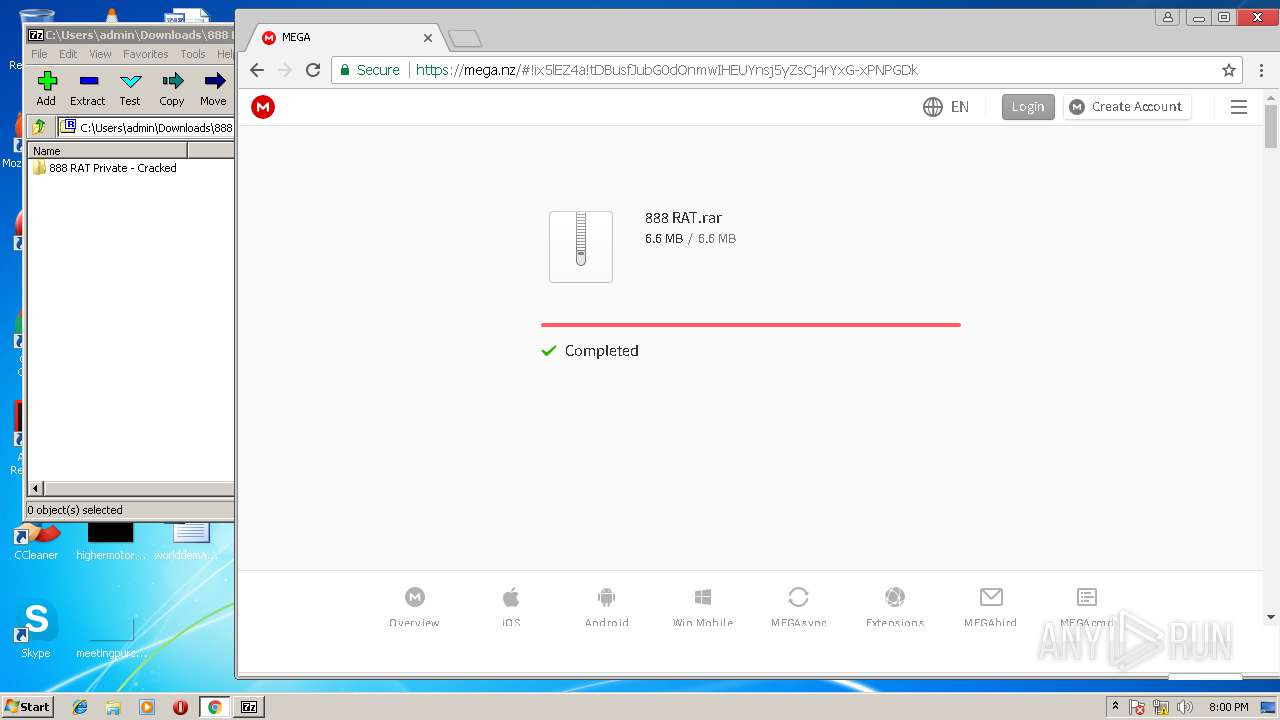Open Windows Media Player from taskbar
This screenshot has width=1280, height=720.
click(147, 707)
